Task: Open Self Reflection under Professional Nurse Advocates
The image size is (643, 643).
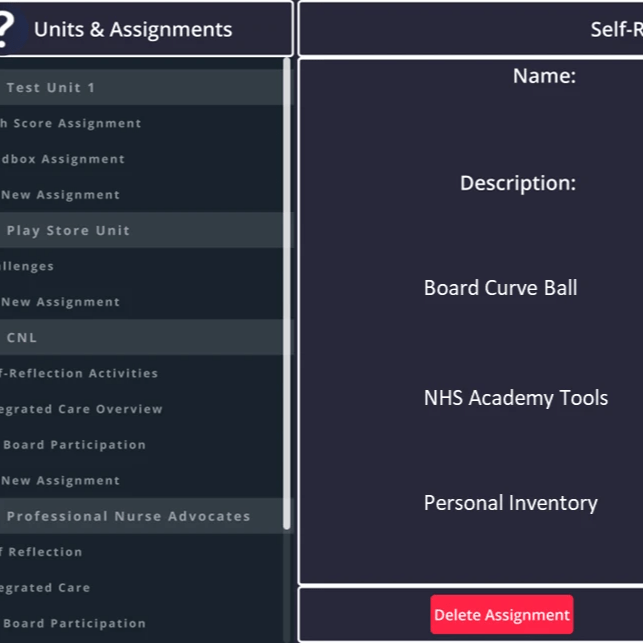Action: (x=41, y=552)
